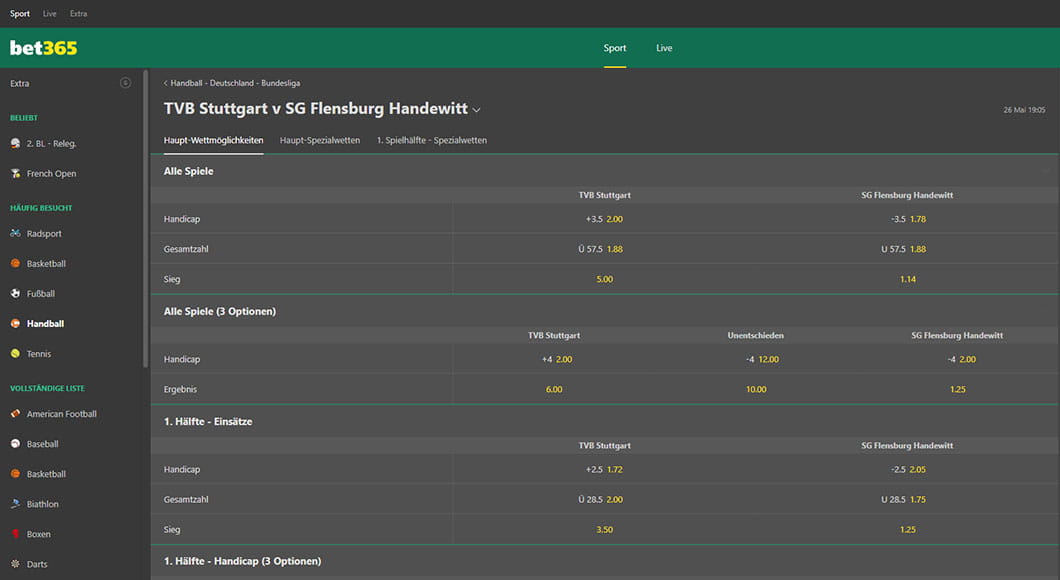1060x580 pixels.
Task: Click the Handball icon in sidebar
Action: coord(15,323)
